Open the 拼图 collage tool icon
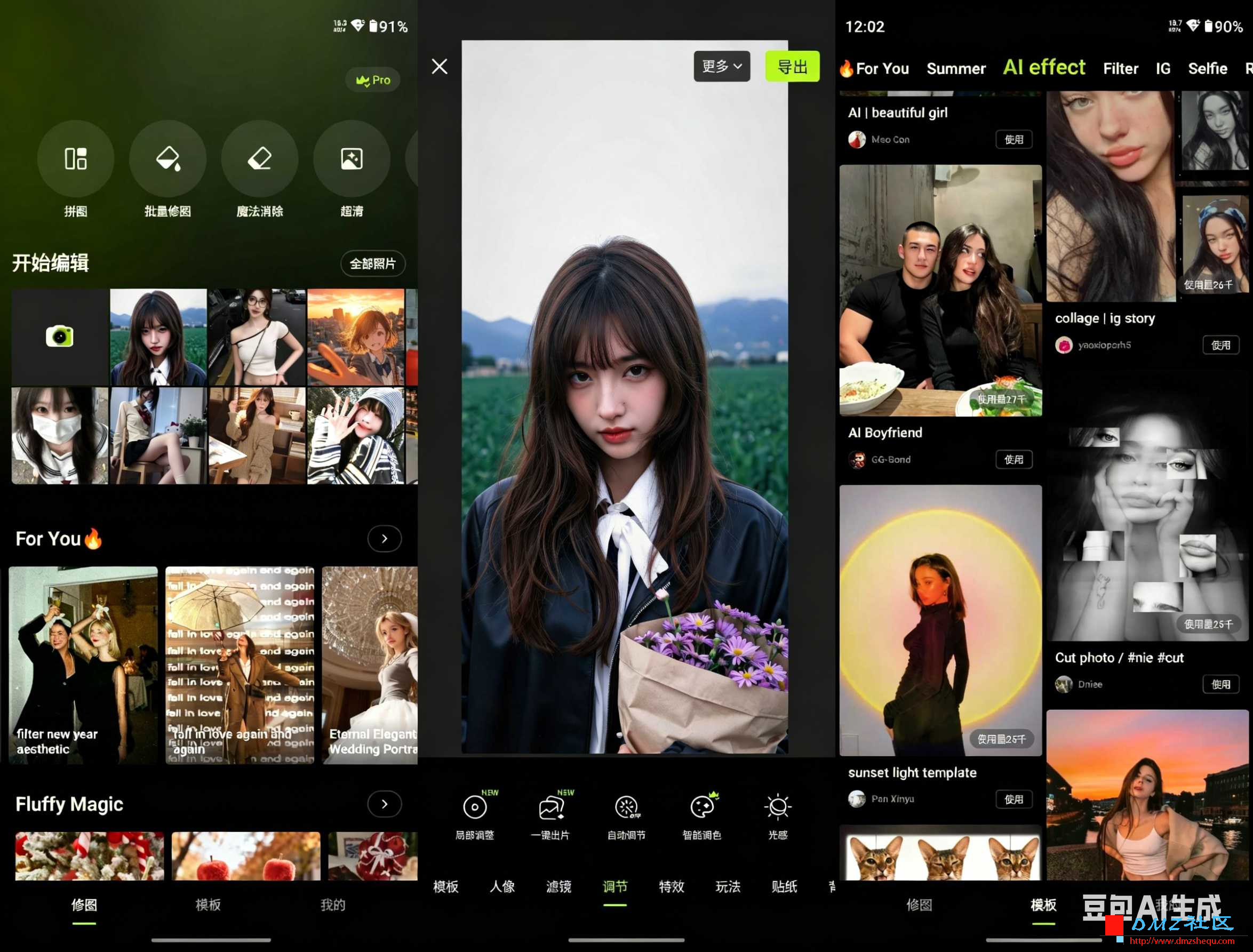1253x952 pixels. [75, 159]
